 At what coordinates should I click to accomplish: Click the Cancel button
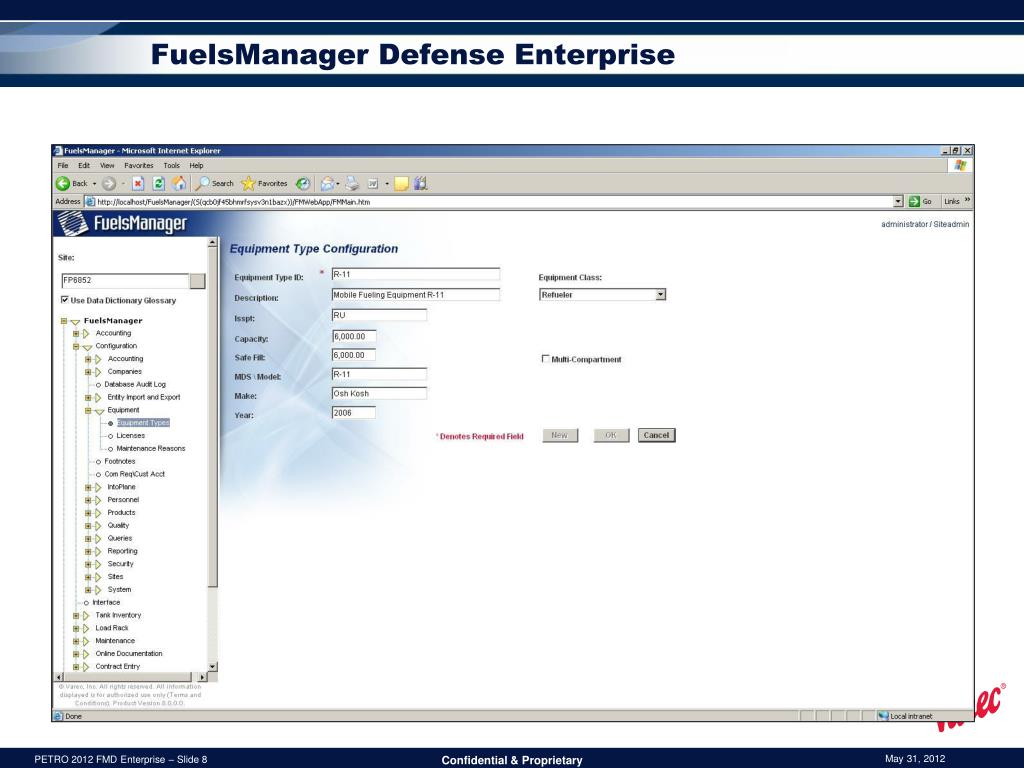tap(656, 436)
